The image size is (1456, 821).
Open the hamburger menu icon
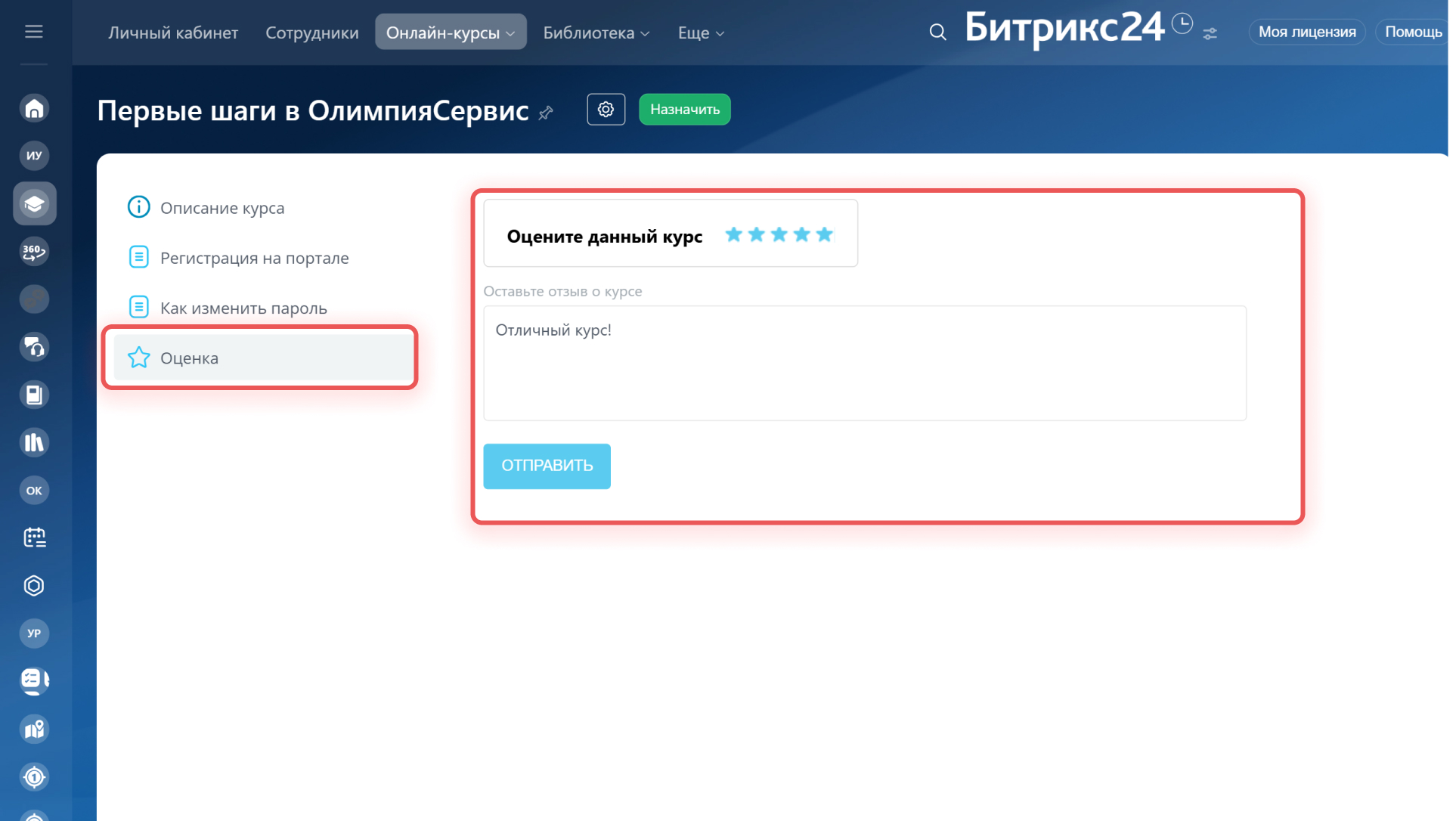33,32
